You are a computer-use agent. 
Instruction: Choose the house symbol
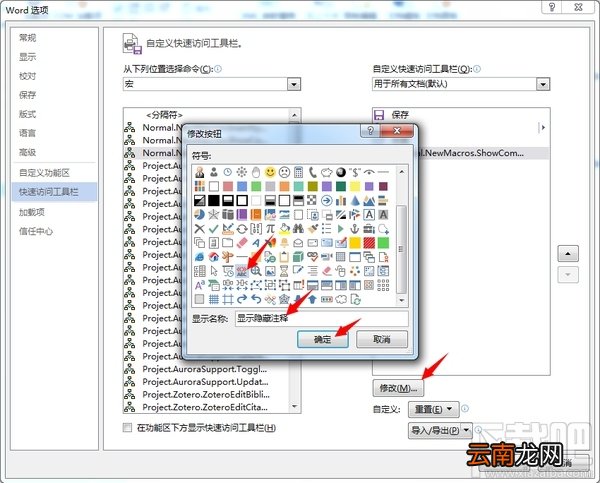point(214,257)
